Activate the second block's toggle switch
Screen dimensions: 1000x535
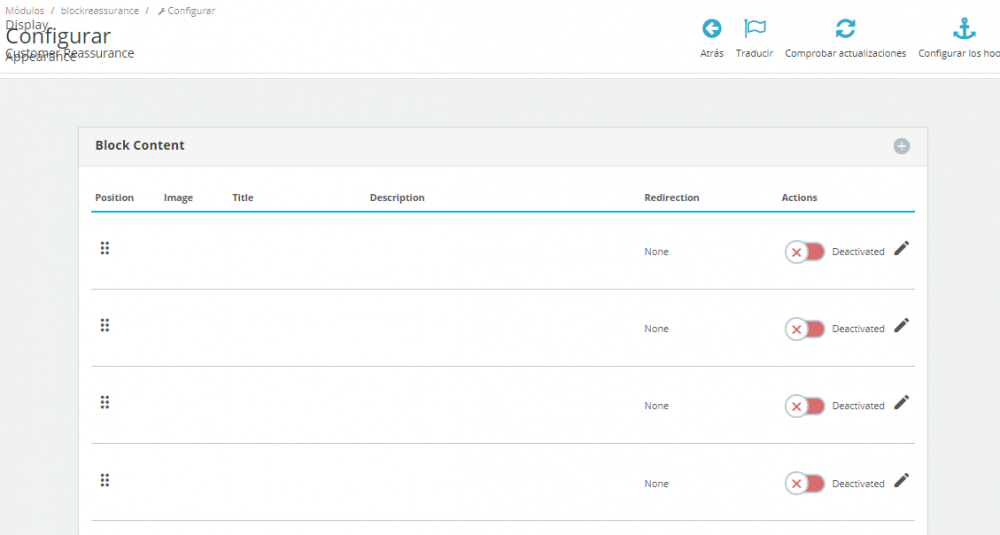[x=805, y=329]
